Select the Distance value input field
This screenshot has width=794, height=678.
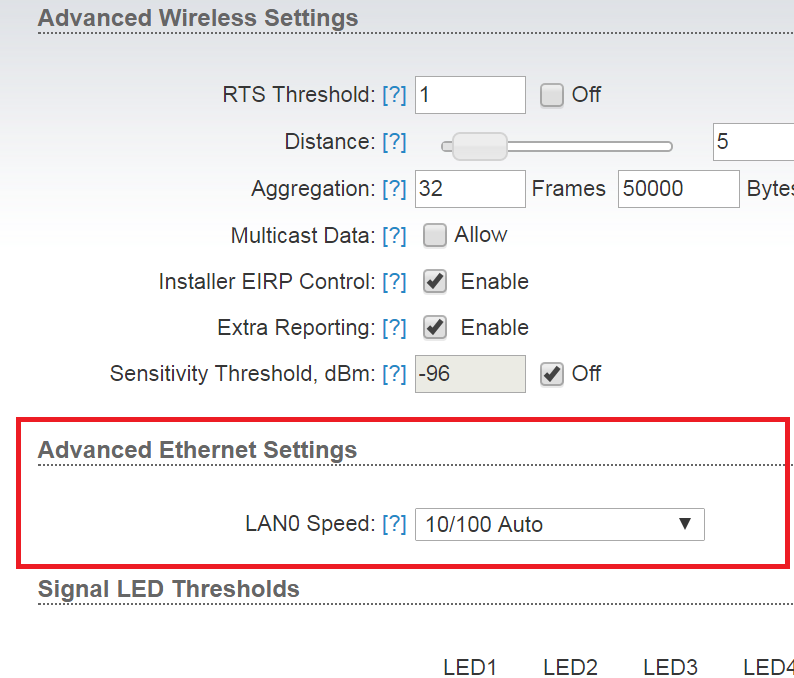tap(752, 142)
